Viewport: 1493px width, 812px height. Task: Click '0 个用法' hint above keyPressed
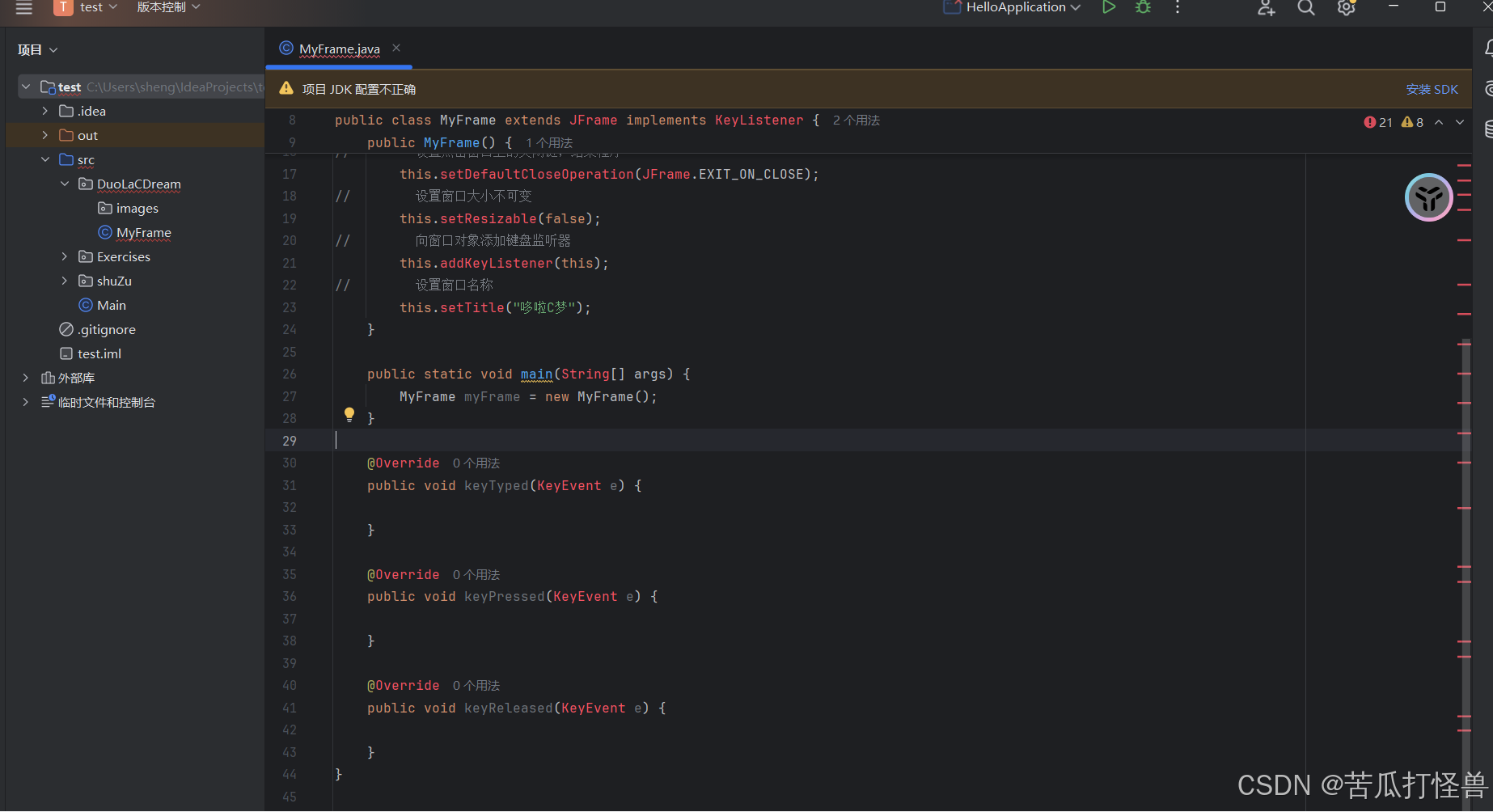tap(476, 574)
